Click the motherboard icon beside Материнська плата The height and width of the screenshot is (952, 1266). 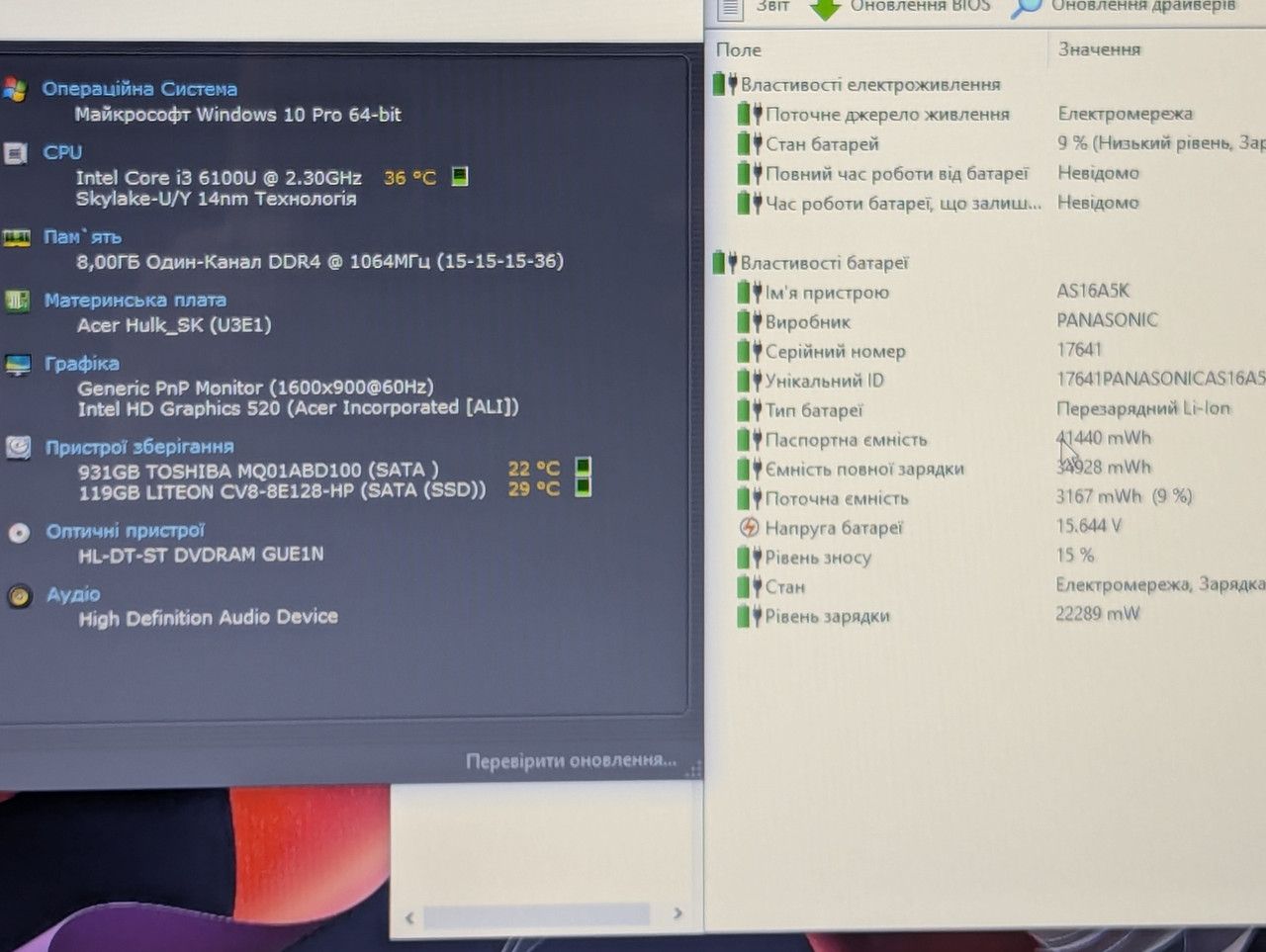tap(17, 301)
